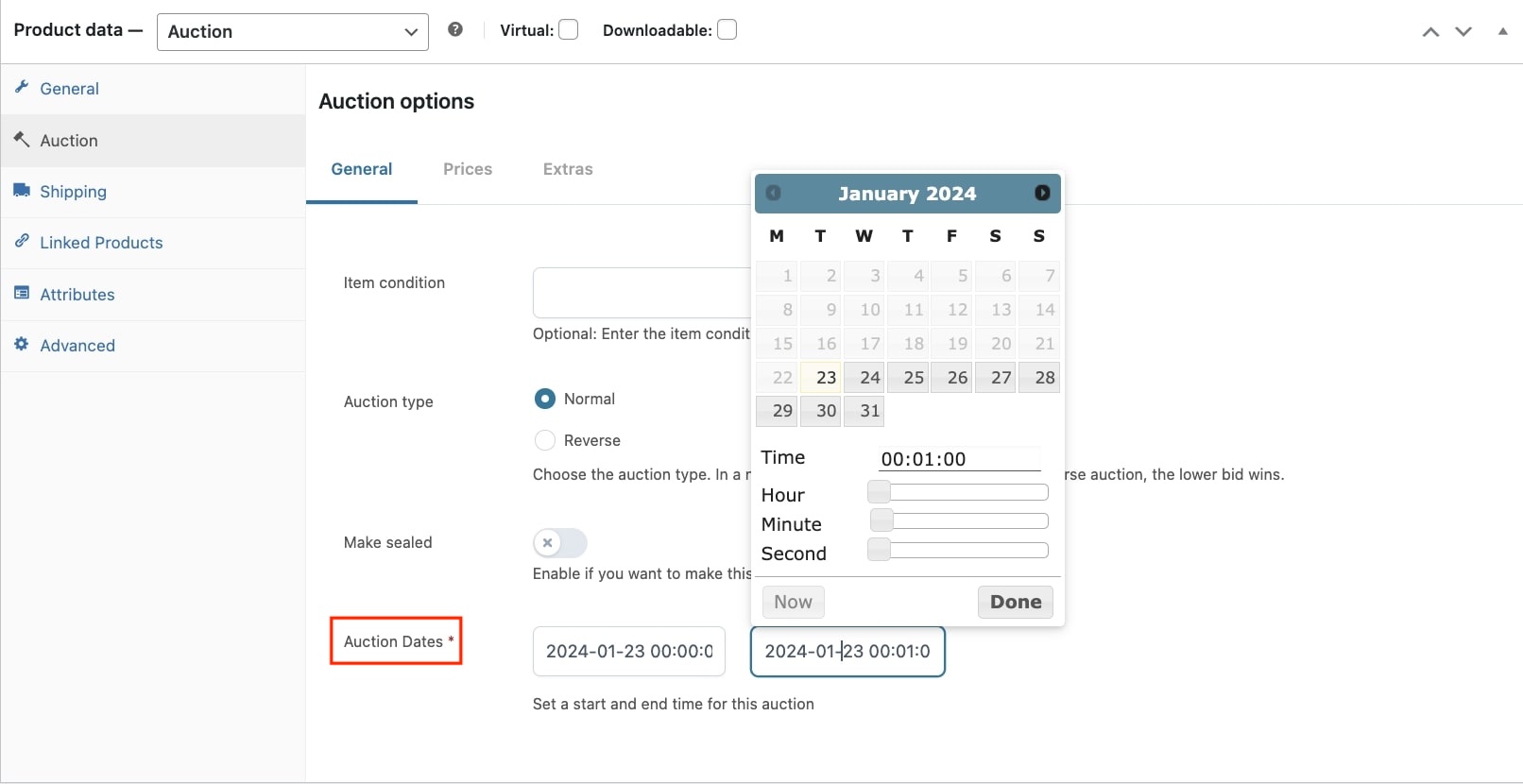This screenshot has height=784, width=1523.
Task: Move the product data panel up
Action: click(x=1431, y=31)
